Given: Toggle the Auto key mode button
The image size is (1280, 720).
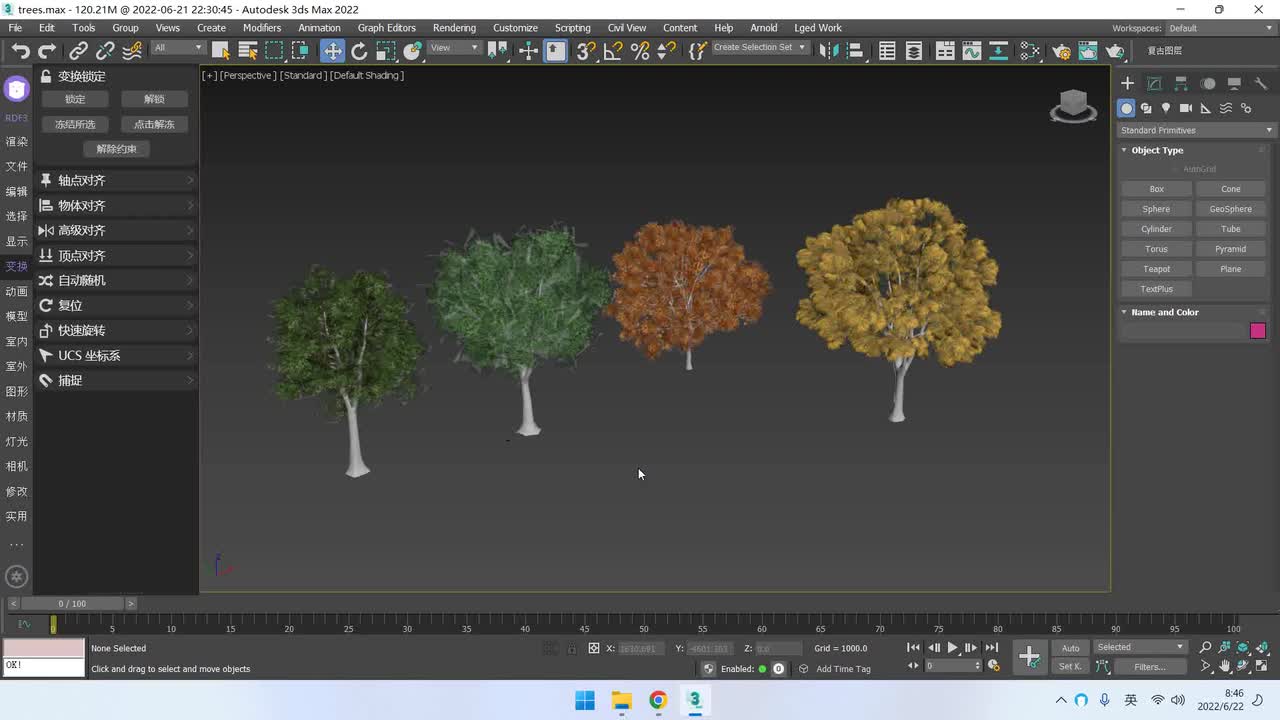Looking at the screenshot, I should pyautogui.click(x=1070, y=648).
